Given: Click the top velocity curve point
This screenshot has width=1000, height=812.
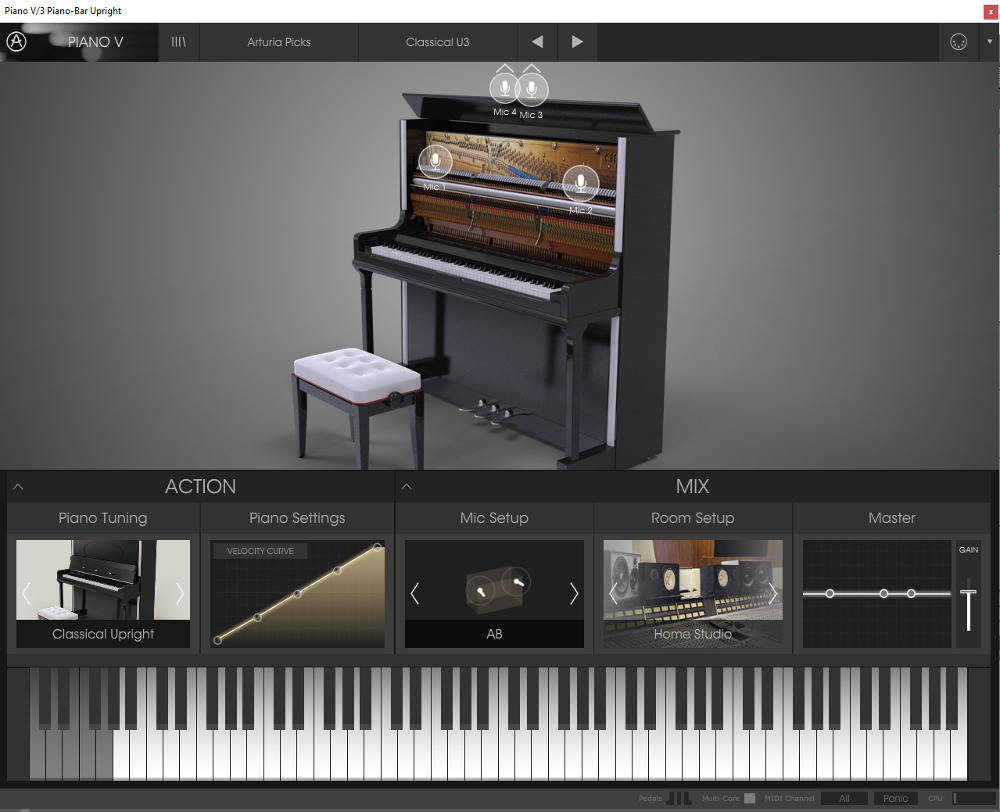Looking at the screenshot, I should [377, 547].
